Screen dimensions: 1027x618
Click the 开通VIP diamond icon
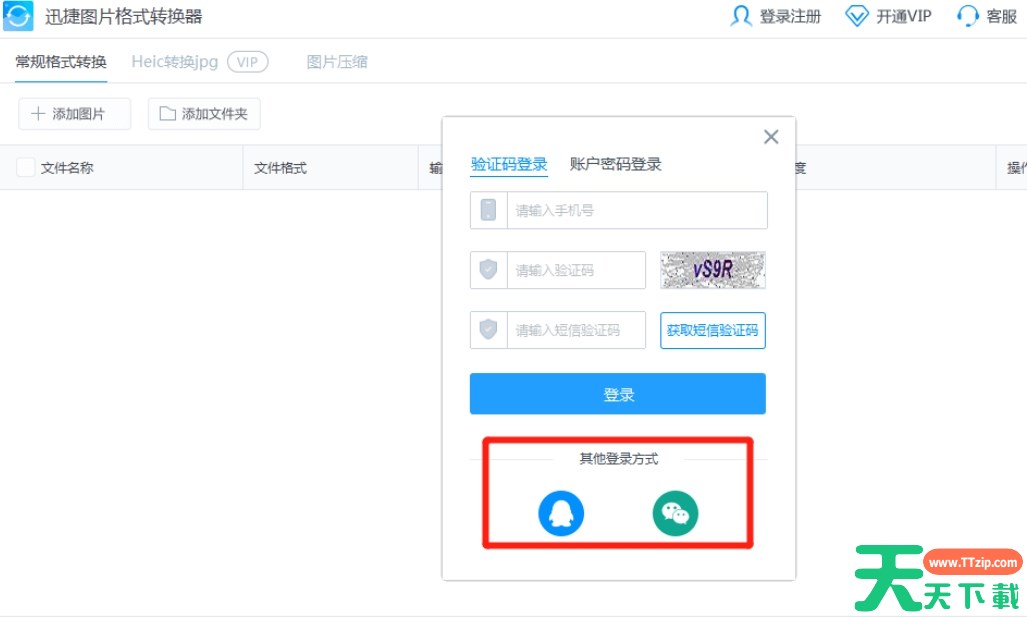857,16
